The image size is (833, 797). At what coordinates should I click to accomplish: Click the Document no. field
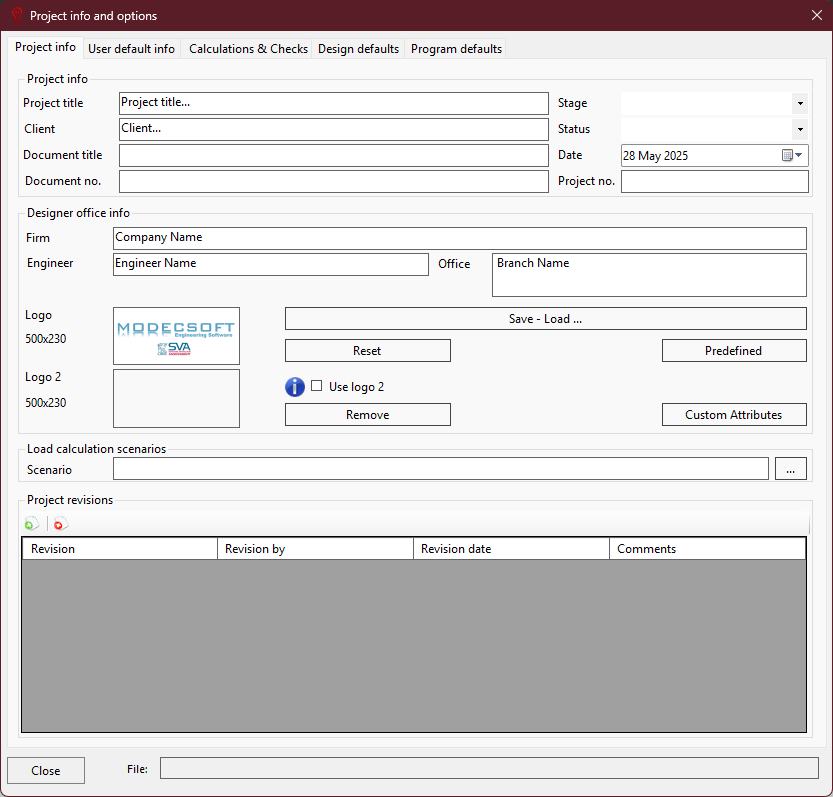(334, 182)
